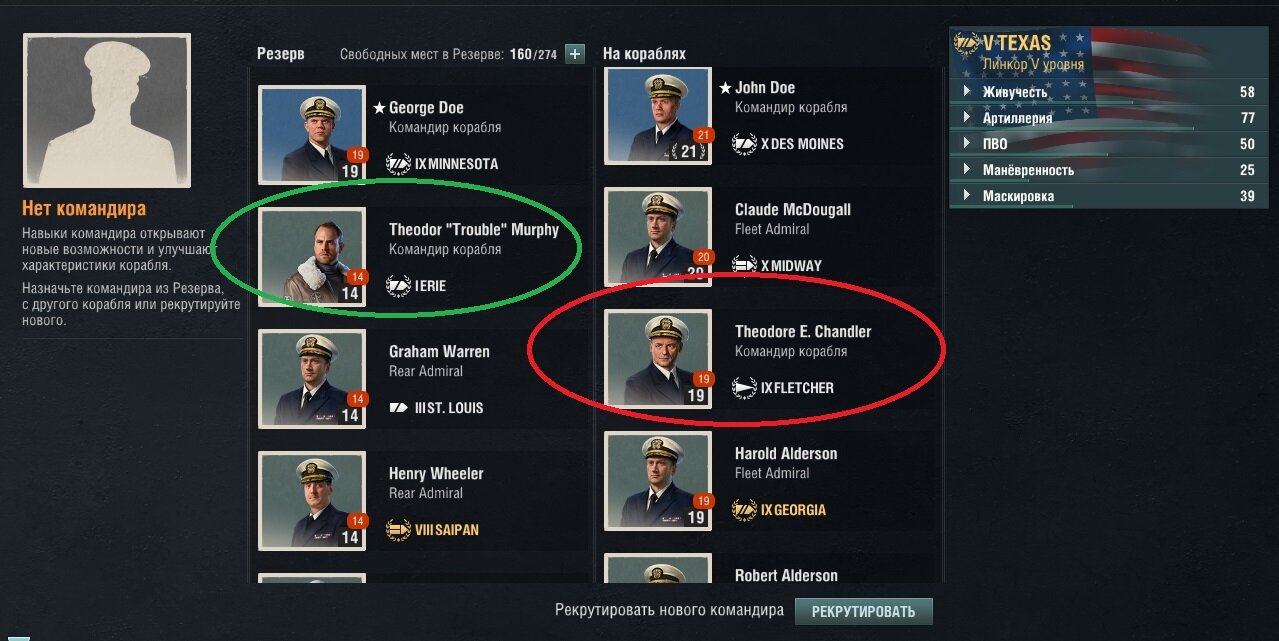Viewport: 1279px width, 641px height.
Task: Click the IX Fletcher destroyer class icon
Action: click(x=744, y=388)
